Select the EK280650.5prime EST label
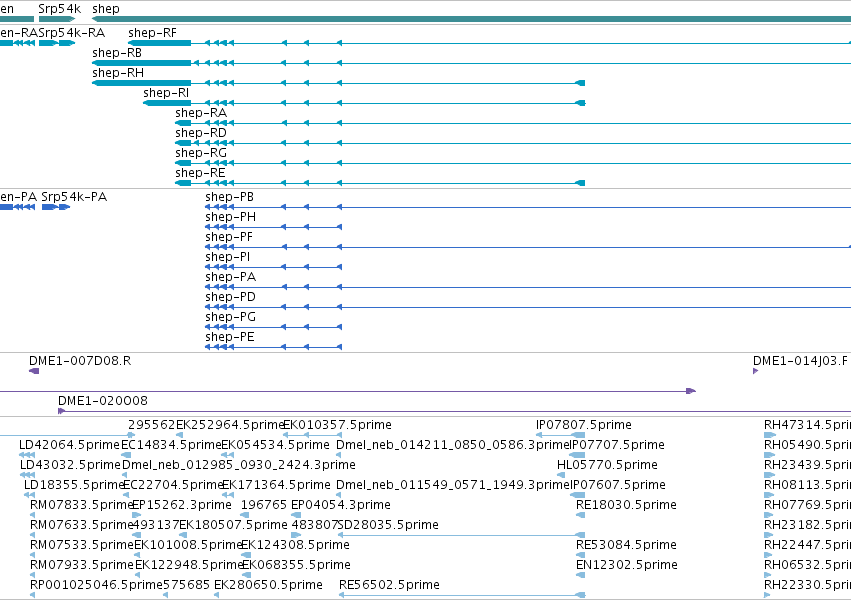 pyautogui.click(x=268, y=585)
